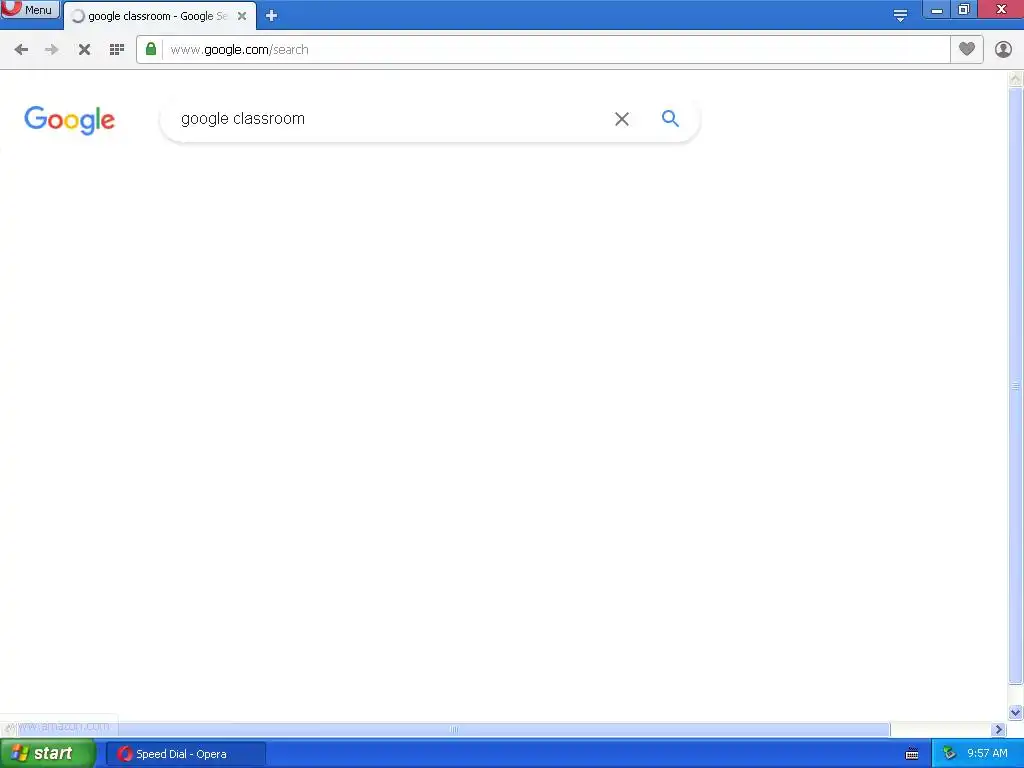Click the green padlock security icon
1024x768 pixels.
(x=151, y=49)
